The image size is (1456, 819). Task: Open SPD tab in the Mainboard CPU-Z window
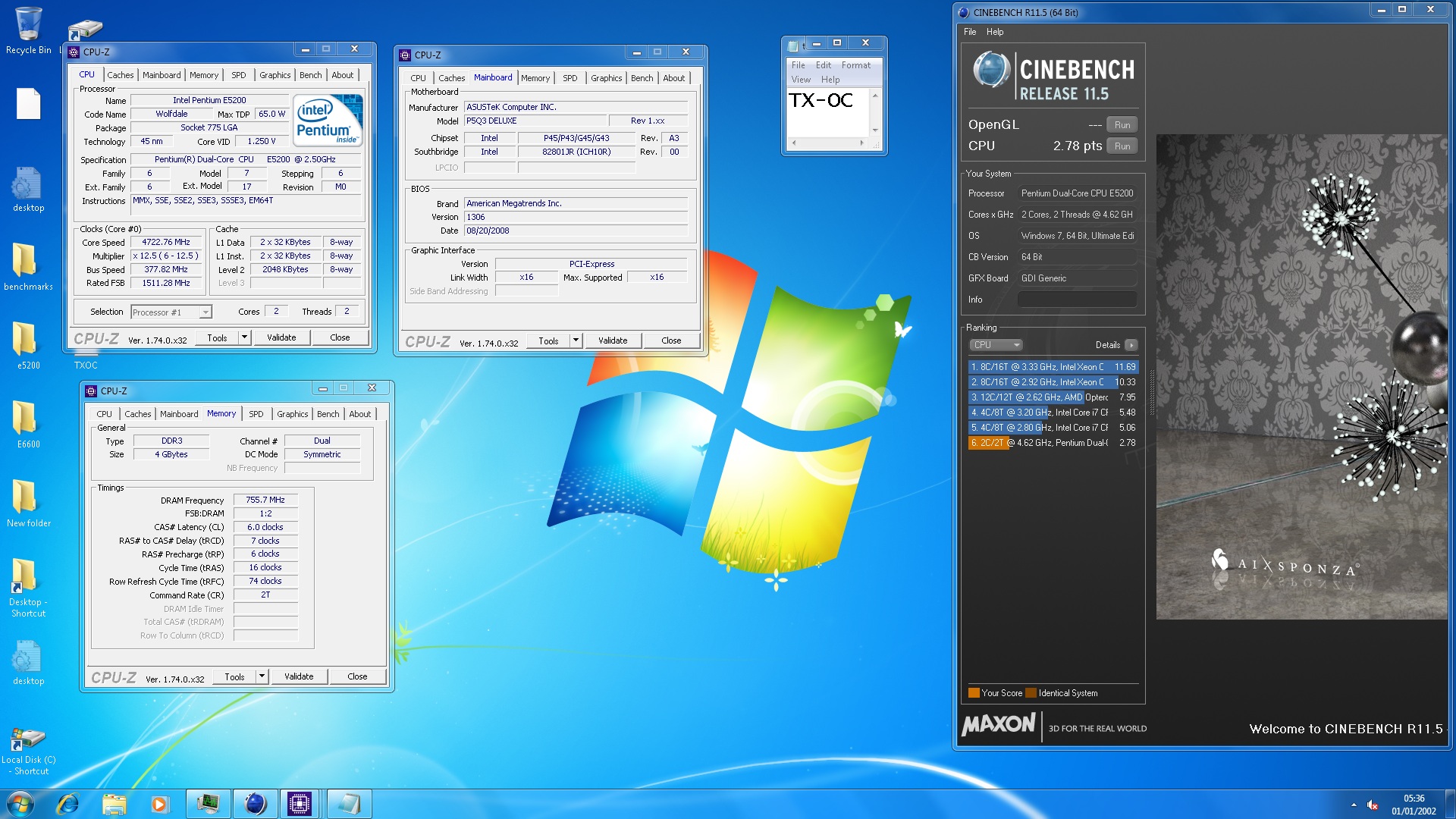pos(570,78)
